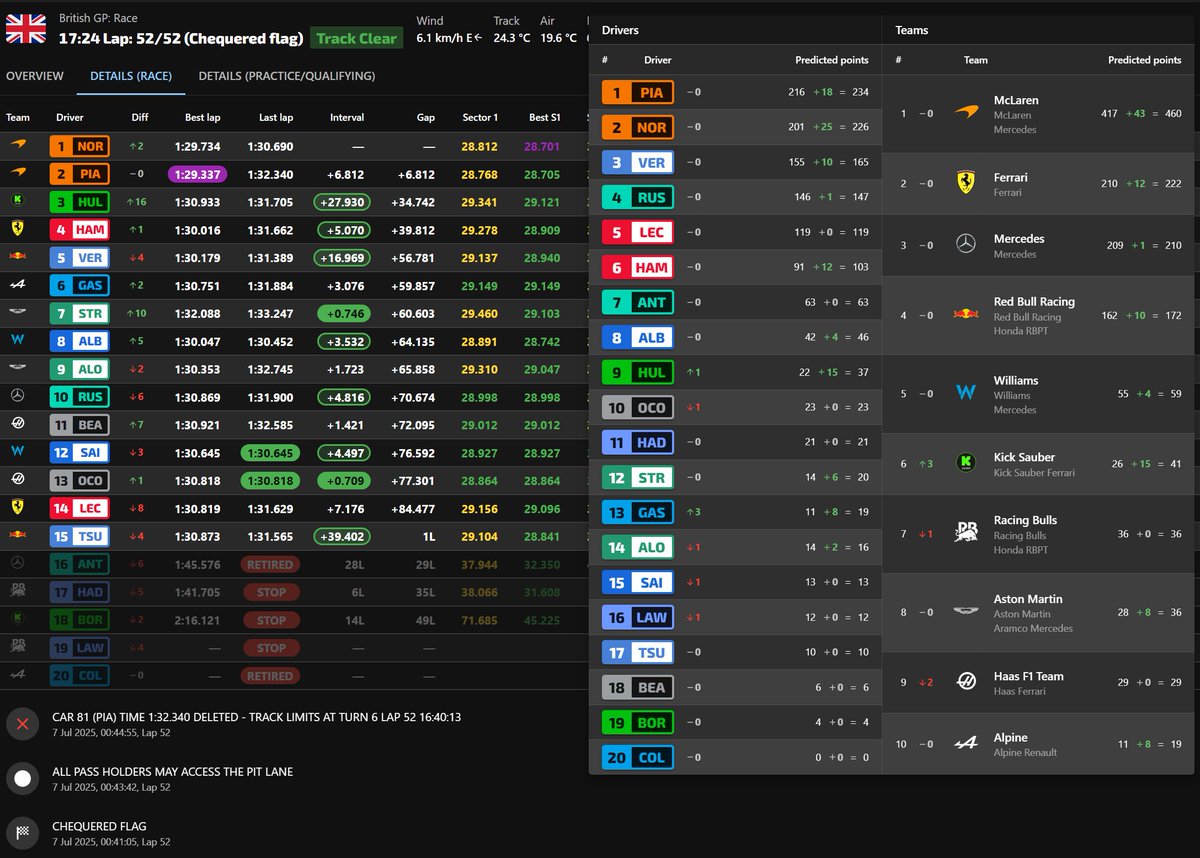Click 9 HUL badge in Drivers standings
Image resolution: width=1200 pixels, height=858 pixels.
pyautogui.click(x=638, y=373)
